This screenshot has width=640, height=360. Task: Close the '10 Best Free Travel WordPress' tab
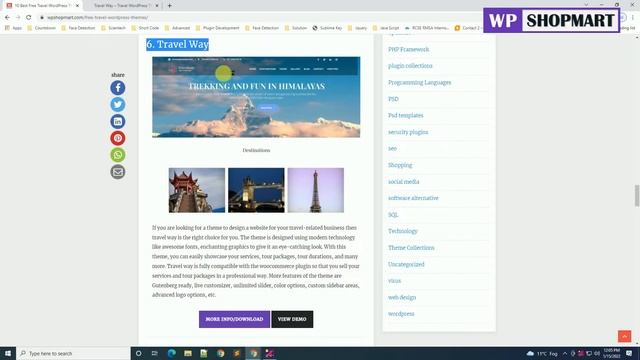[x=77, y=6]
